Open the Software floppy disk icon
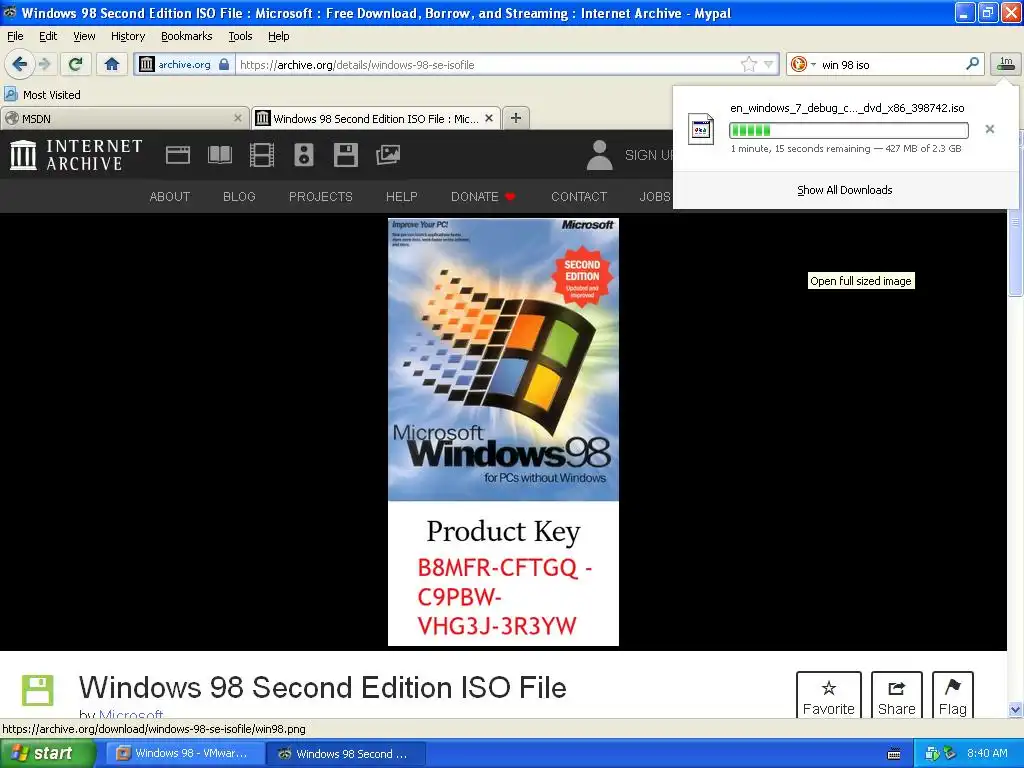 point(345,155)
